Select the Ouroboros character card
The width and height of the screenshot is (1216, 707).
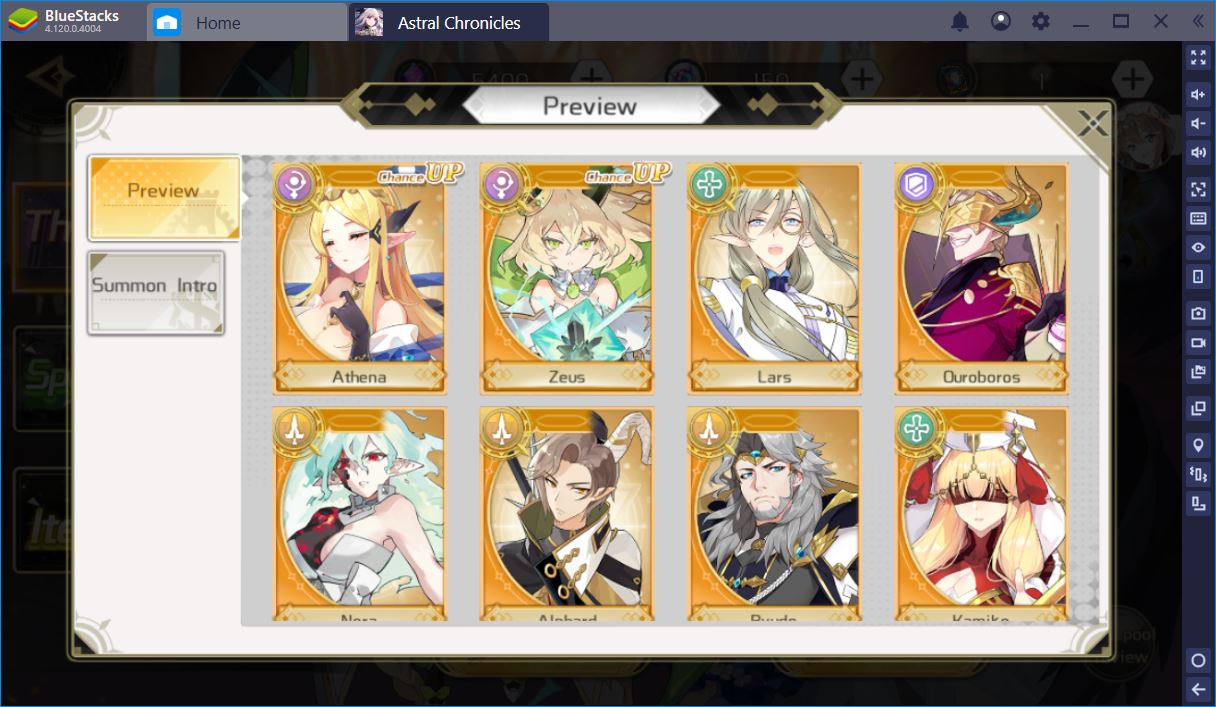click(x=981, y=279)
